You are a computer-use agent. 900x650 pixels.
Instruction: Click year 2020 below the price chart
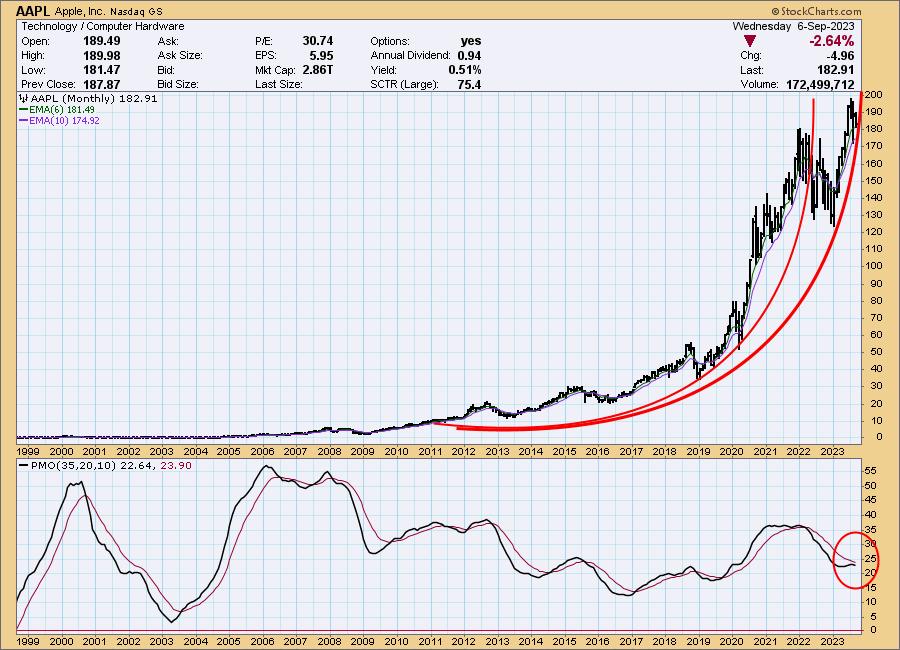click(731, 452)
